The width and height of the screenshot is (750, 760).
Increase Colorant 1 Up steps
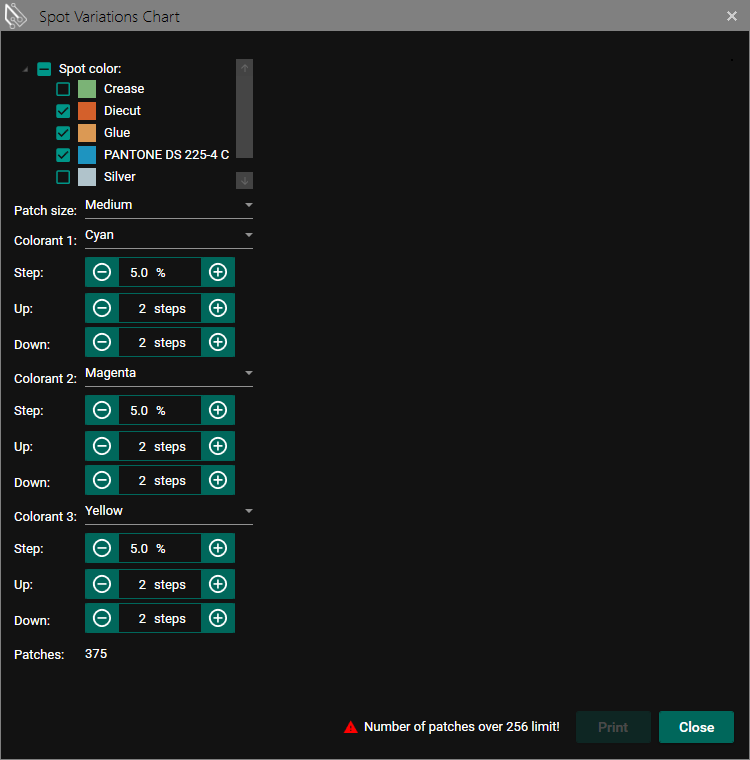(x=218, y=308)
